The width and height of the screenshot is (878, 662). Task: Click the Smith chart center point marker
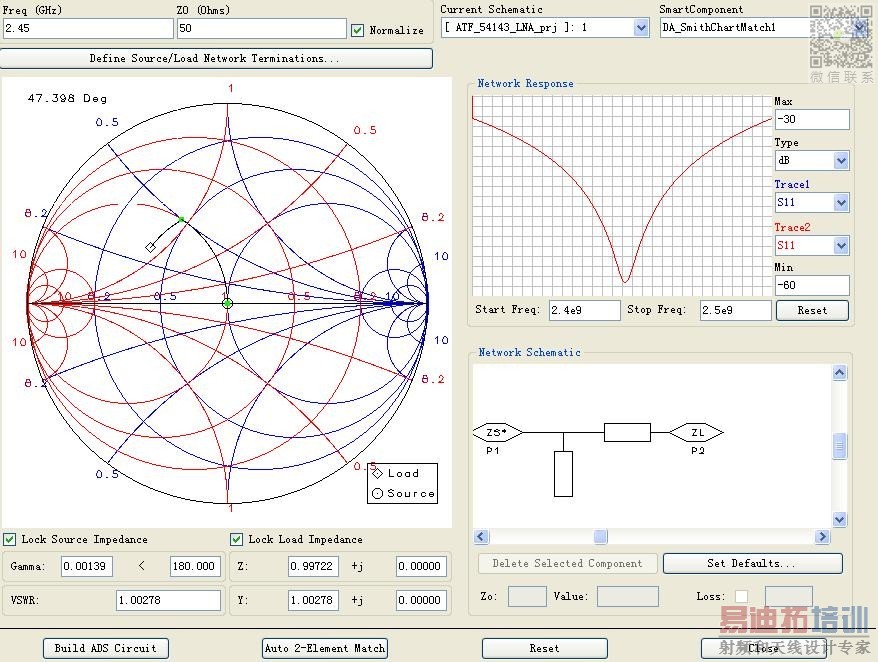click(x=227, y=303)
